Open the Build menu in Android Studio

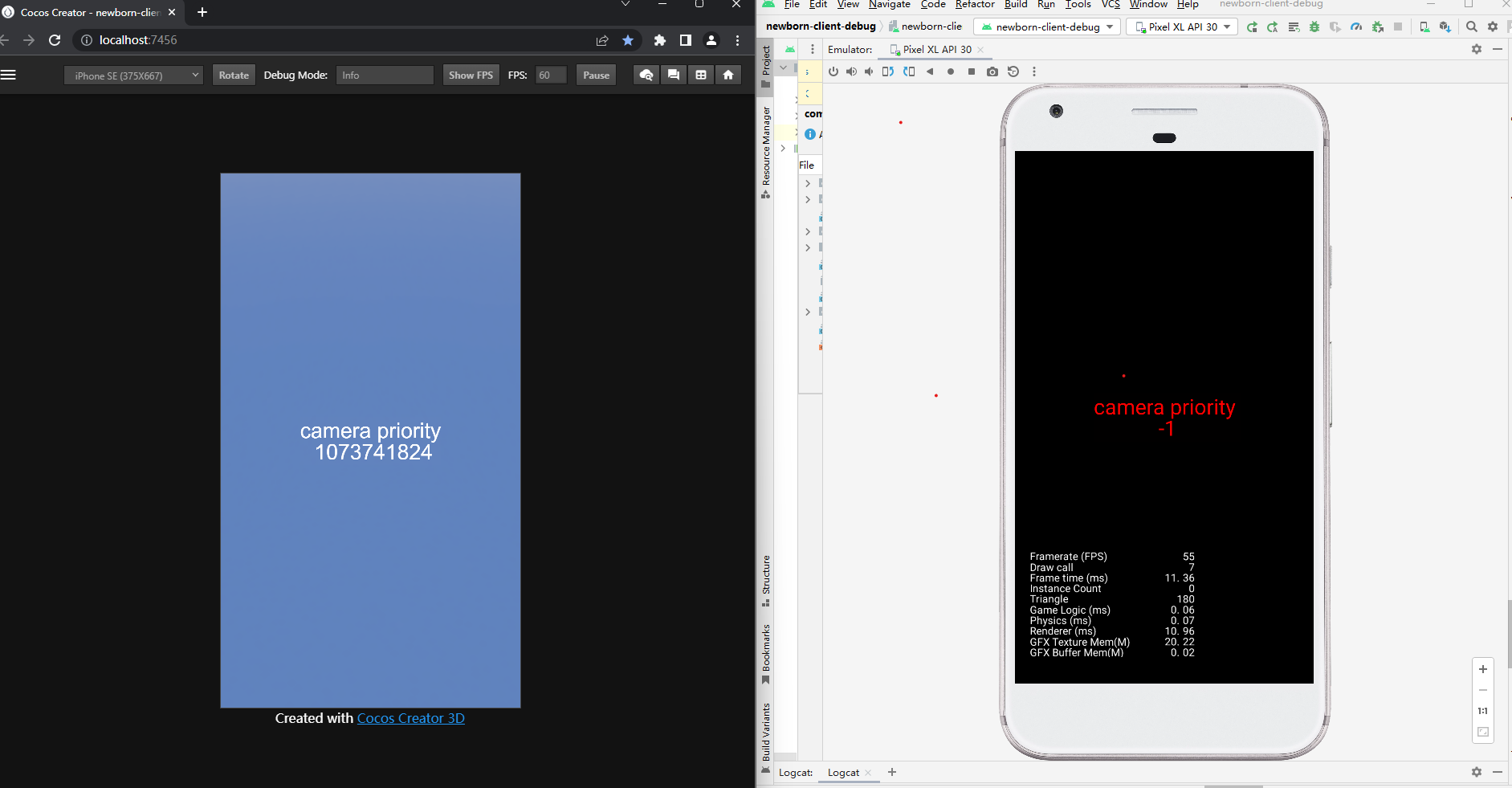[x=1015, y=5]
